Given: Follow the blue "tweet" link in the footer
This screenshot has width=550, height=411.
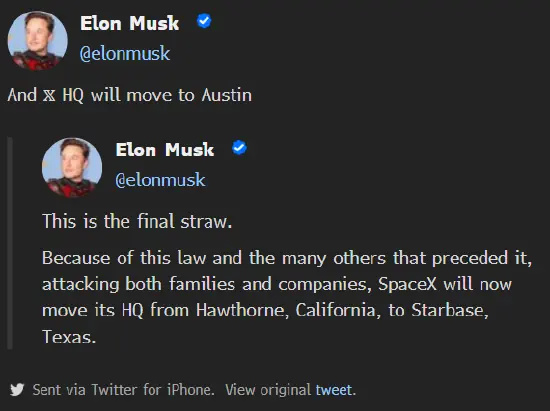Looking at the screenshot, I should (x=334, y=390).
